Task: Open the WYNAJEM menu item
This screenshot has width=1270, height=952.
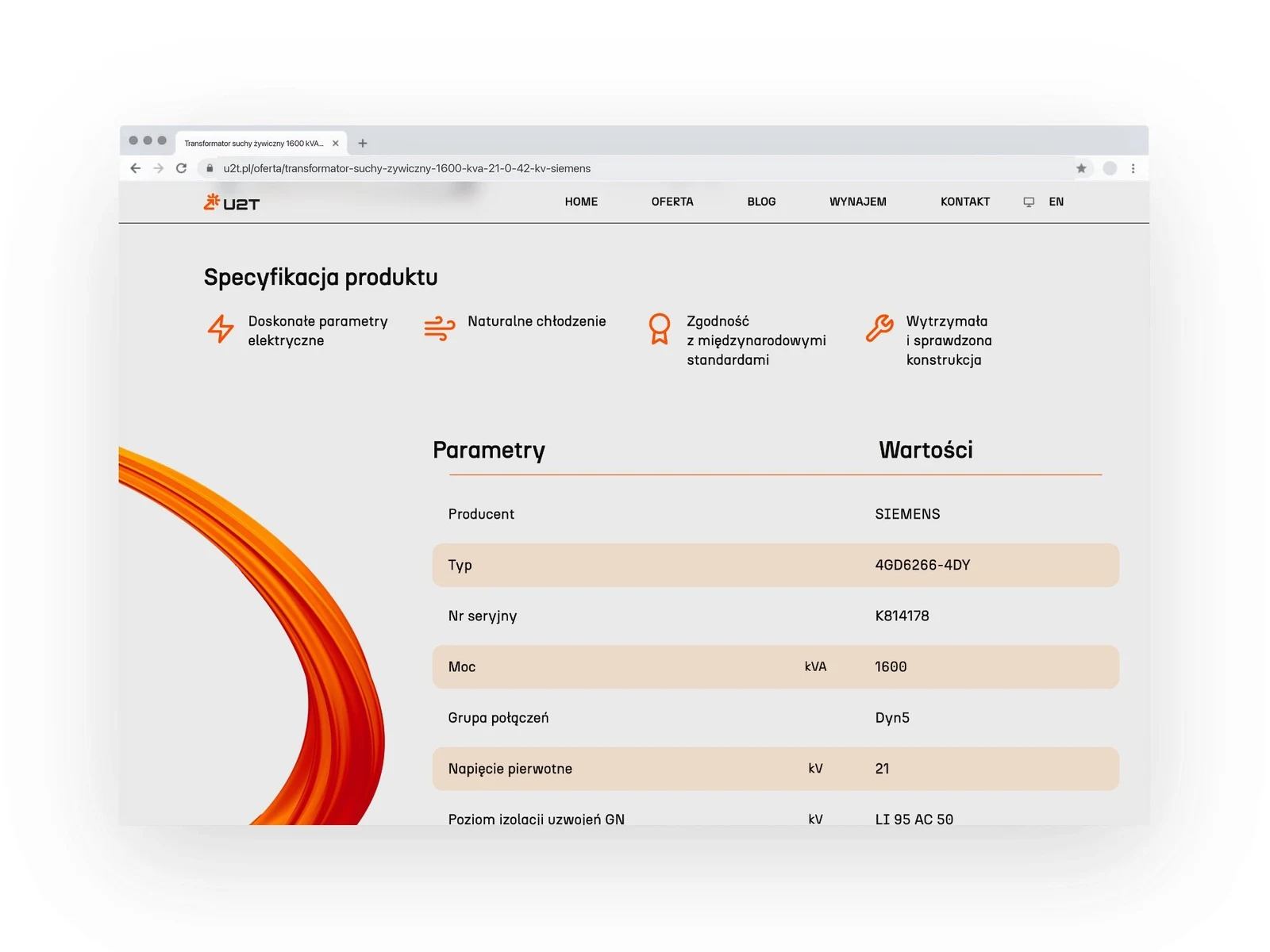Action: point(858,202)
